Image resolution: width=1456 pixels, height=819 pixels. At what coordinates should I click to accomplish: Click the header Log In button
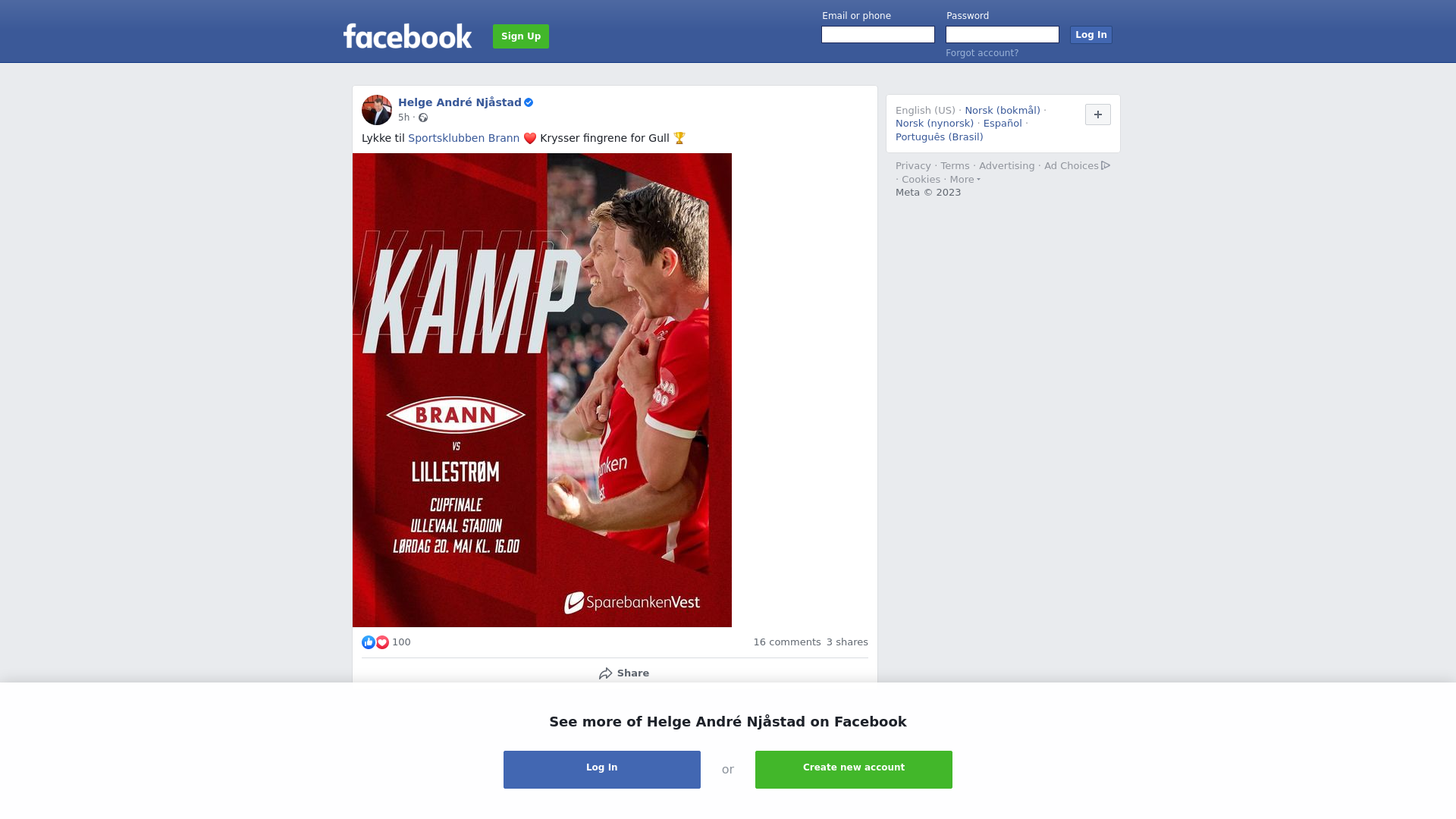[x=1090, y=35]
